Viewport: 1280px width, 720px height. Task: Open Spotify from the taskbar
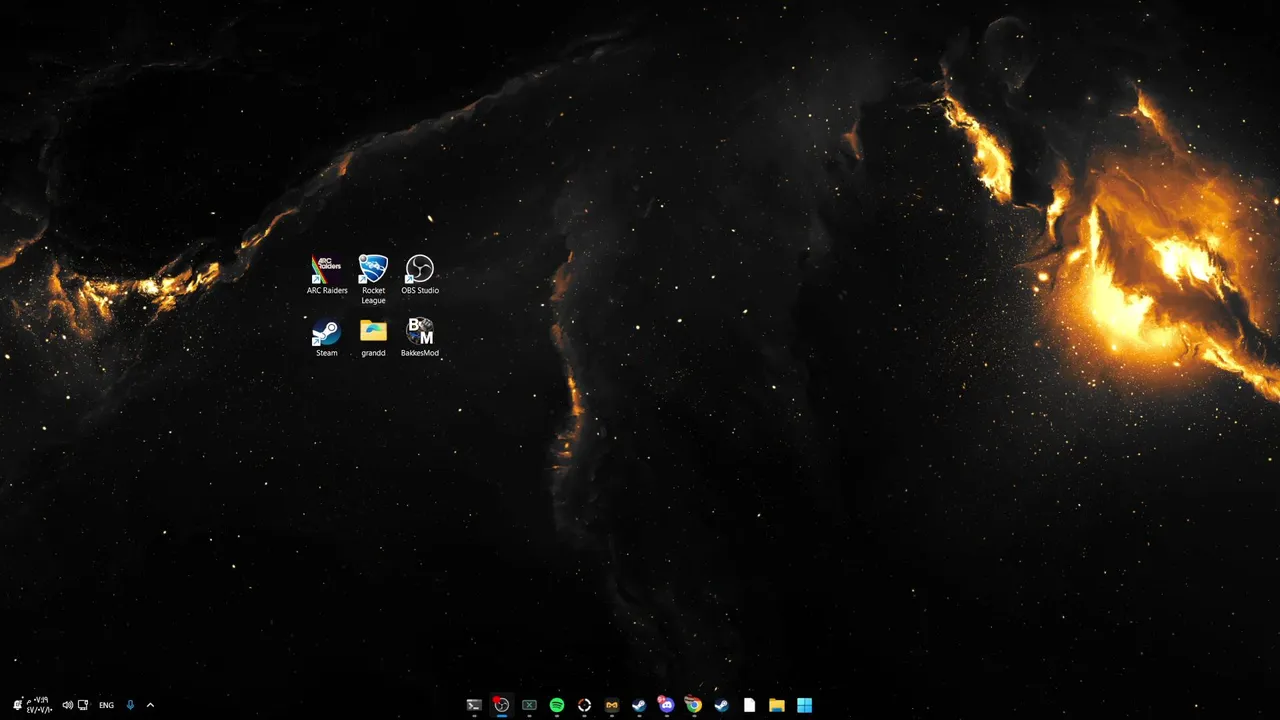coord(557,705)
